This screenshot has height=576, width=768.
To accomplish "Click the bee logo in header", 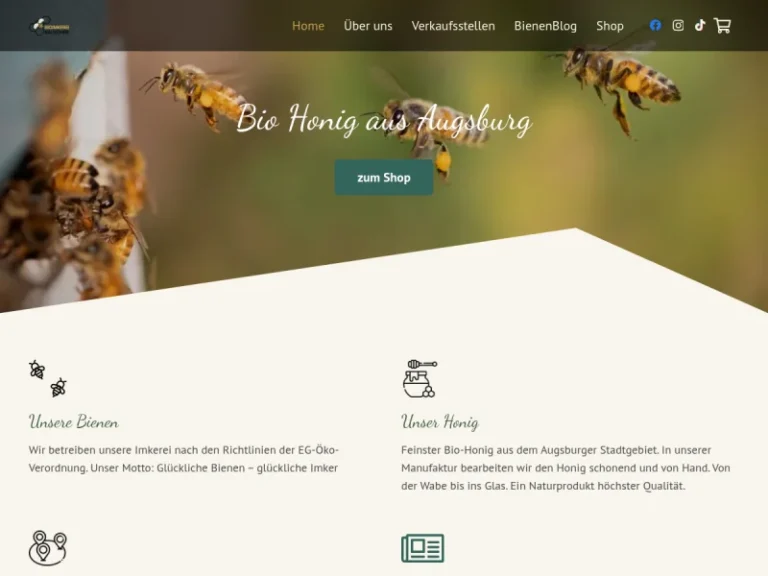I will point(49,26).
